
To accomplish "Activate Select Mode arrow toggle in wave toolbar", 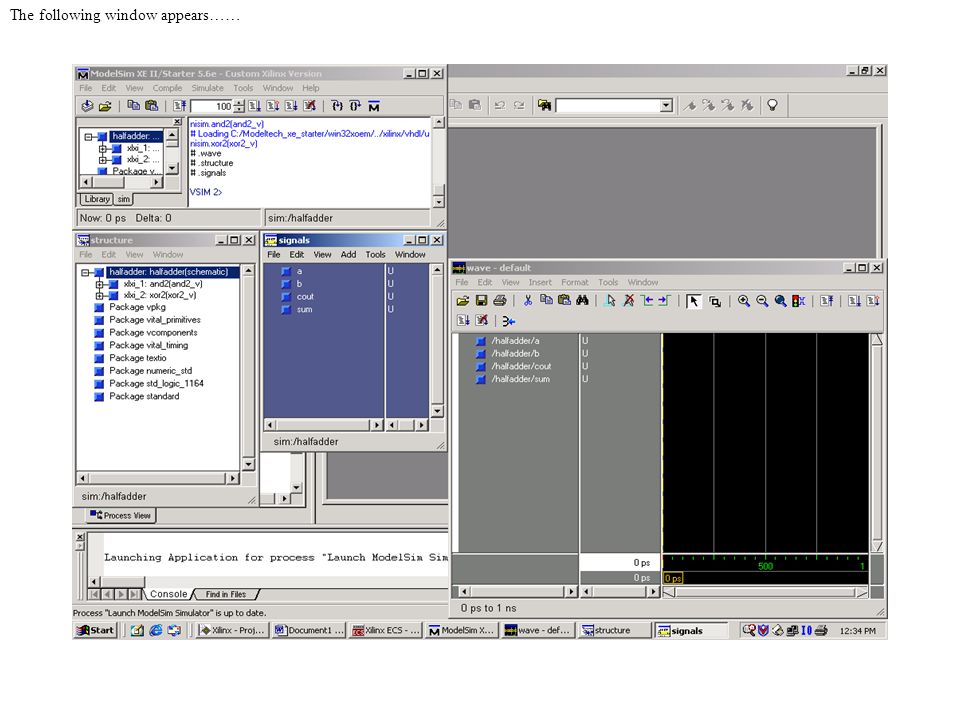I will pyautogui.click(x=694, y=301).
